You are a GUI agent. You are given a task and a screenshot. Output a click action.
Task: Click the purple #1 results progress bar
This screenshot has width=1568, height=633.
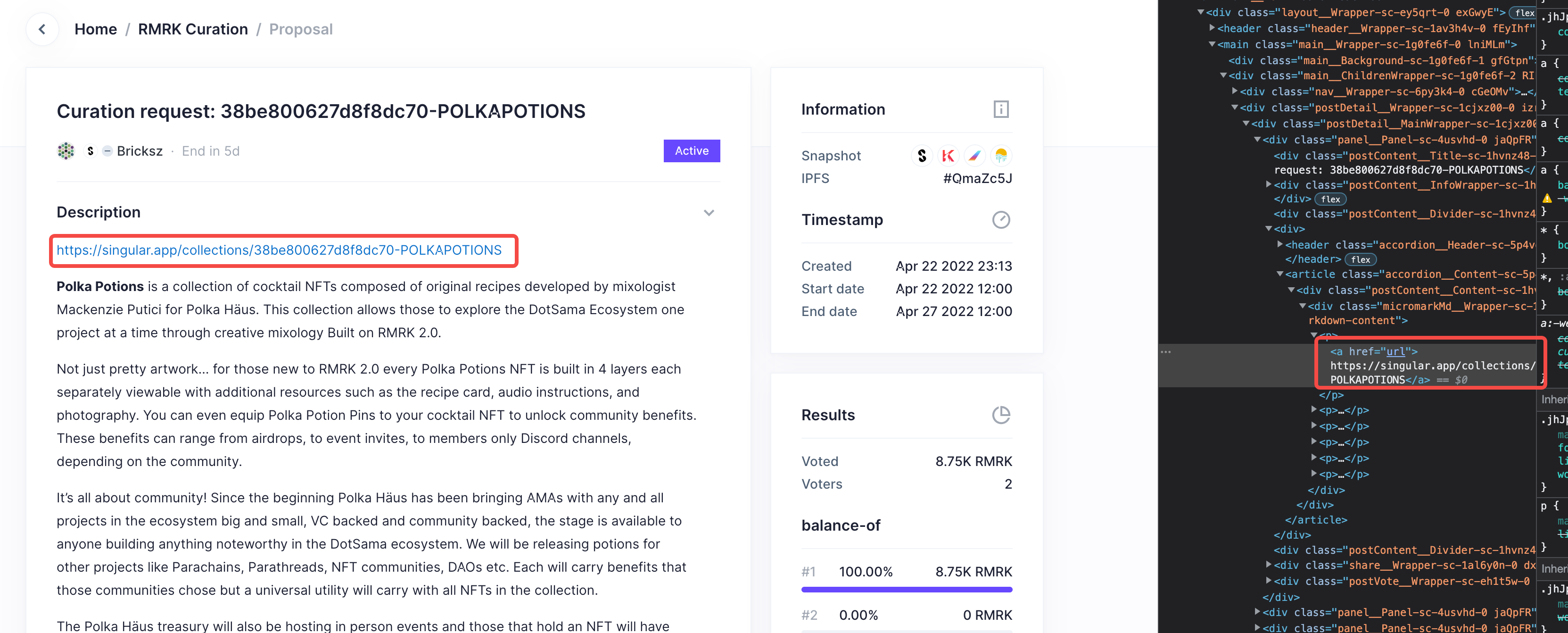907,589
